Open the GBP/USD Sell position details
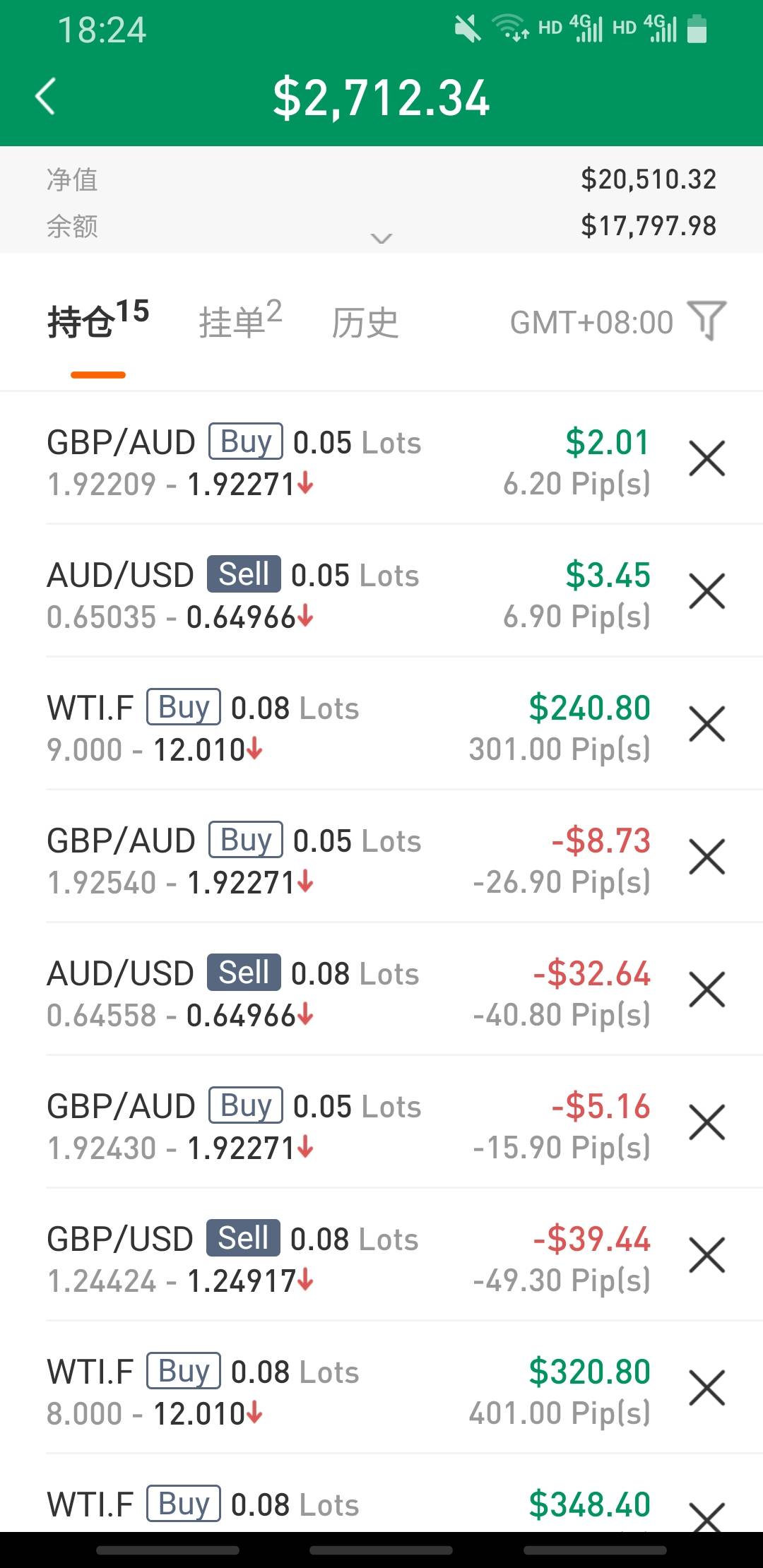Image resolution: width=763 pixels, height=1568 pixels. coord(283,1259)
